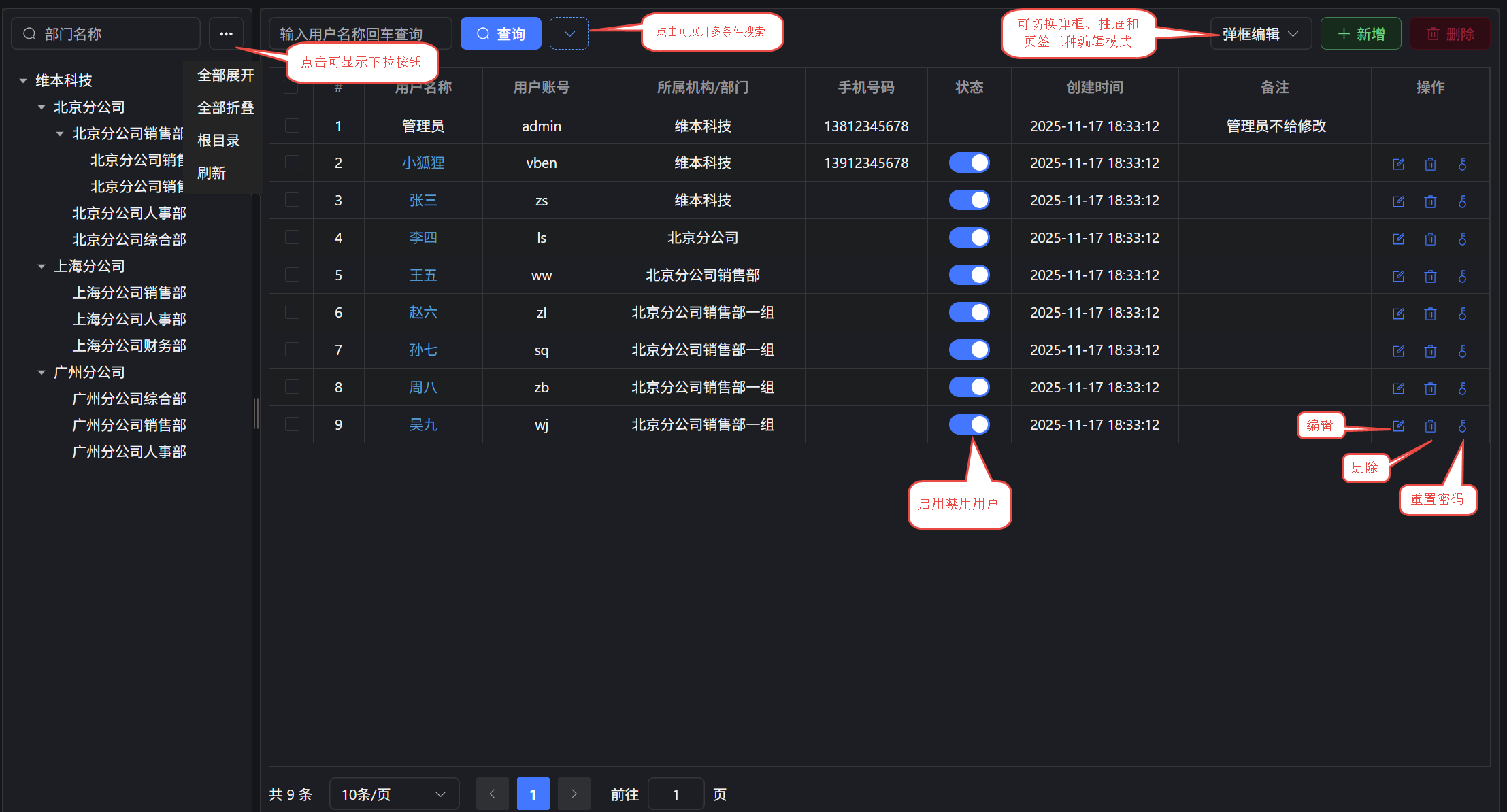Screen dimensions: 1507x812
Task: Open 弹框编辑 edit mode dropdown
Action: click(1260, 33)
